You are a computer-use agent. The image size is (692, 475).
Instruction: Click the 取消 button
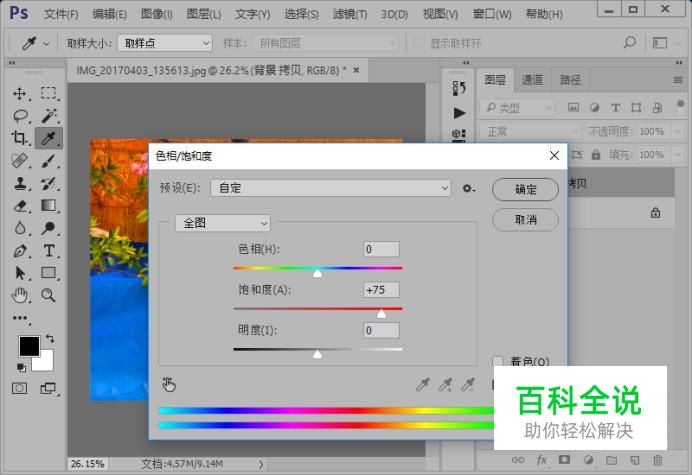(x=525, y=219)
